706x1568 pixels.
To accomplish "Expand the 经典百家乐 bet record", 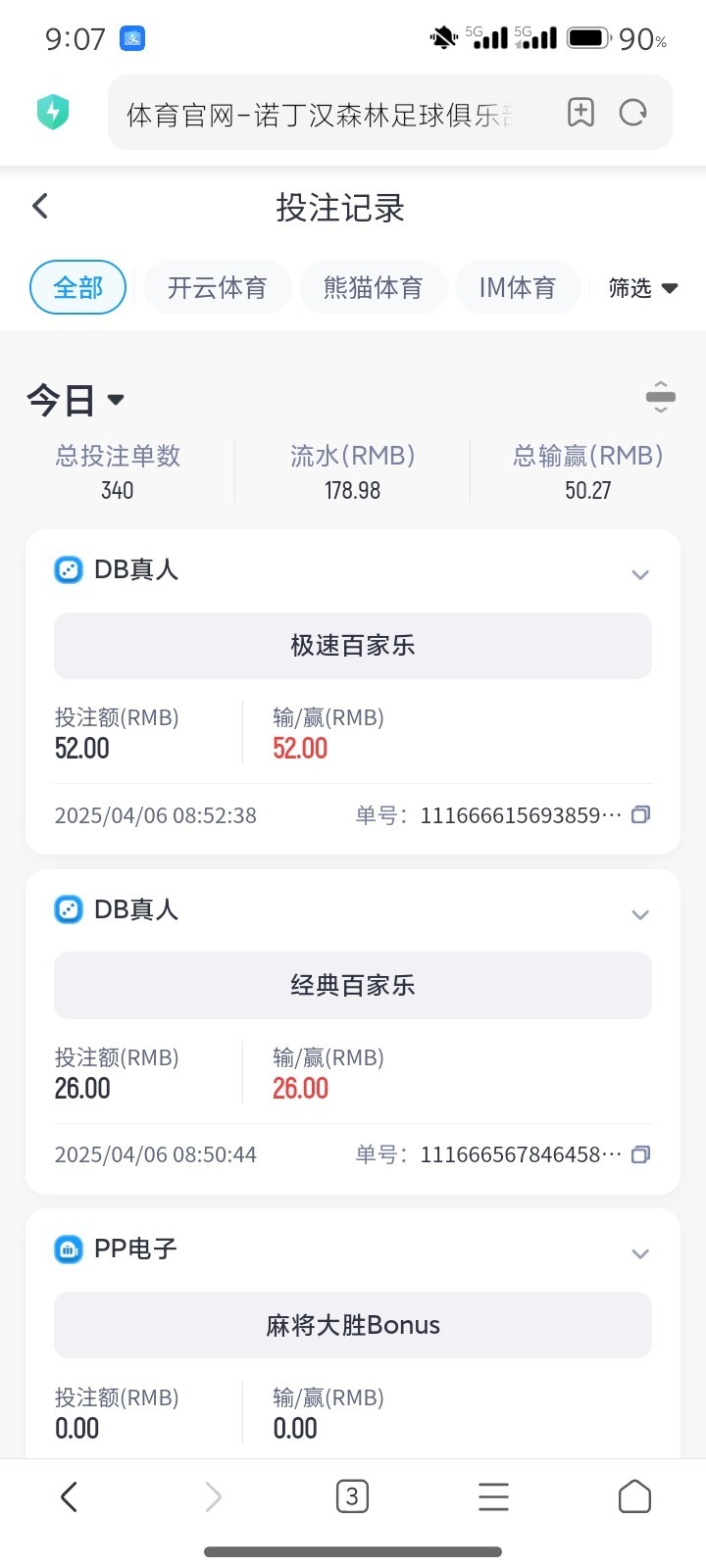I will coord(640,914).
